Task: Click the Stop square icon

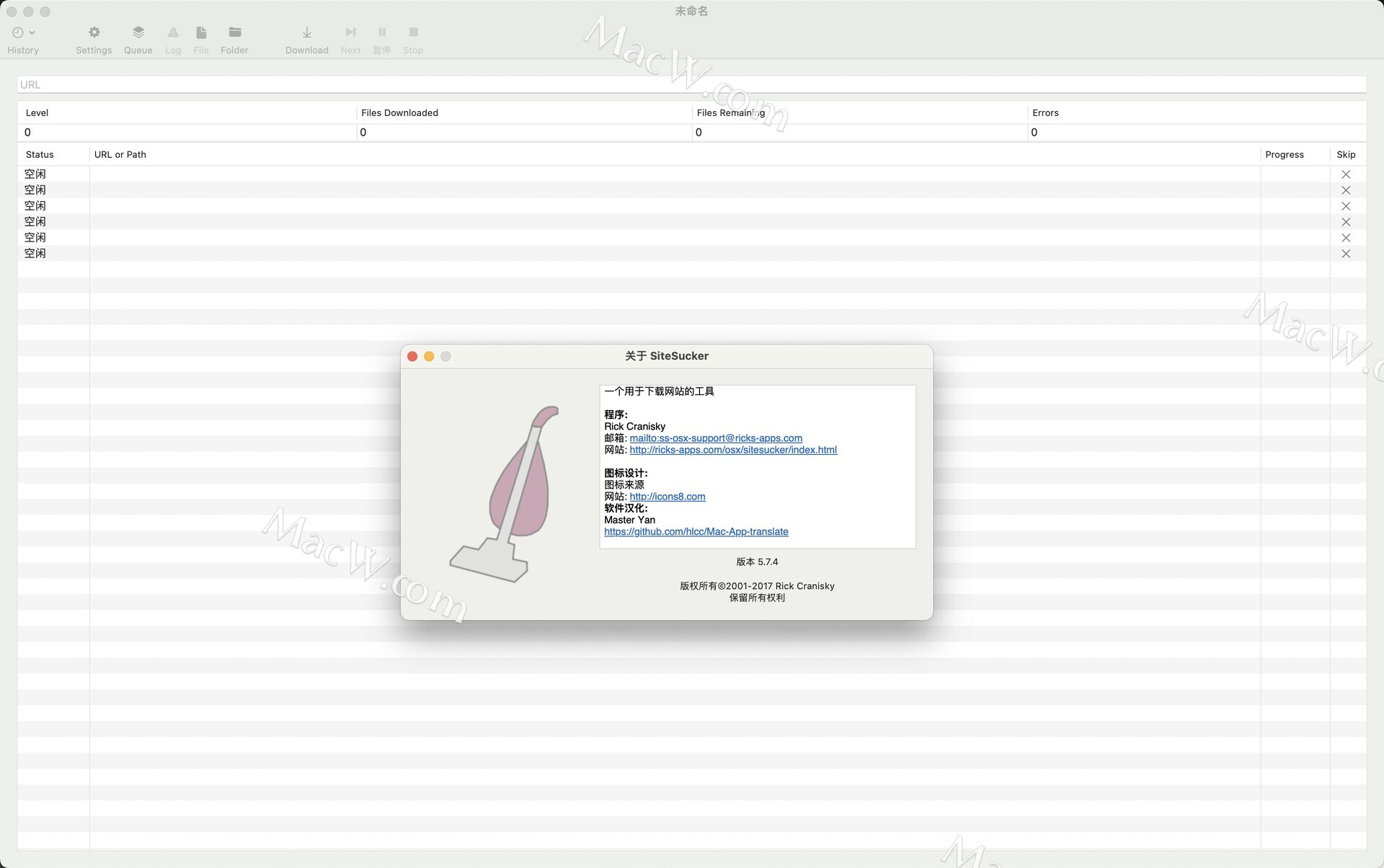Action: 413,32
